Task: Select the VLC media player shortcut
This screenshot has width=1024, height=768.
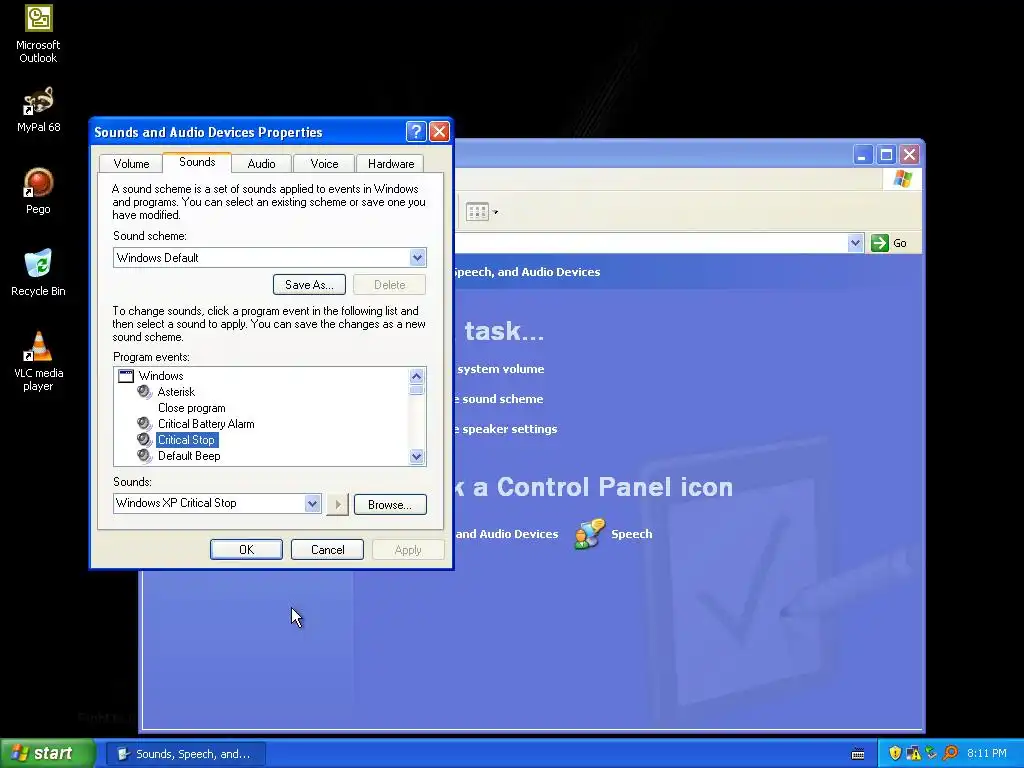Action: [38, 360]
